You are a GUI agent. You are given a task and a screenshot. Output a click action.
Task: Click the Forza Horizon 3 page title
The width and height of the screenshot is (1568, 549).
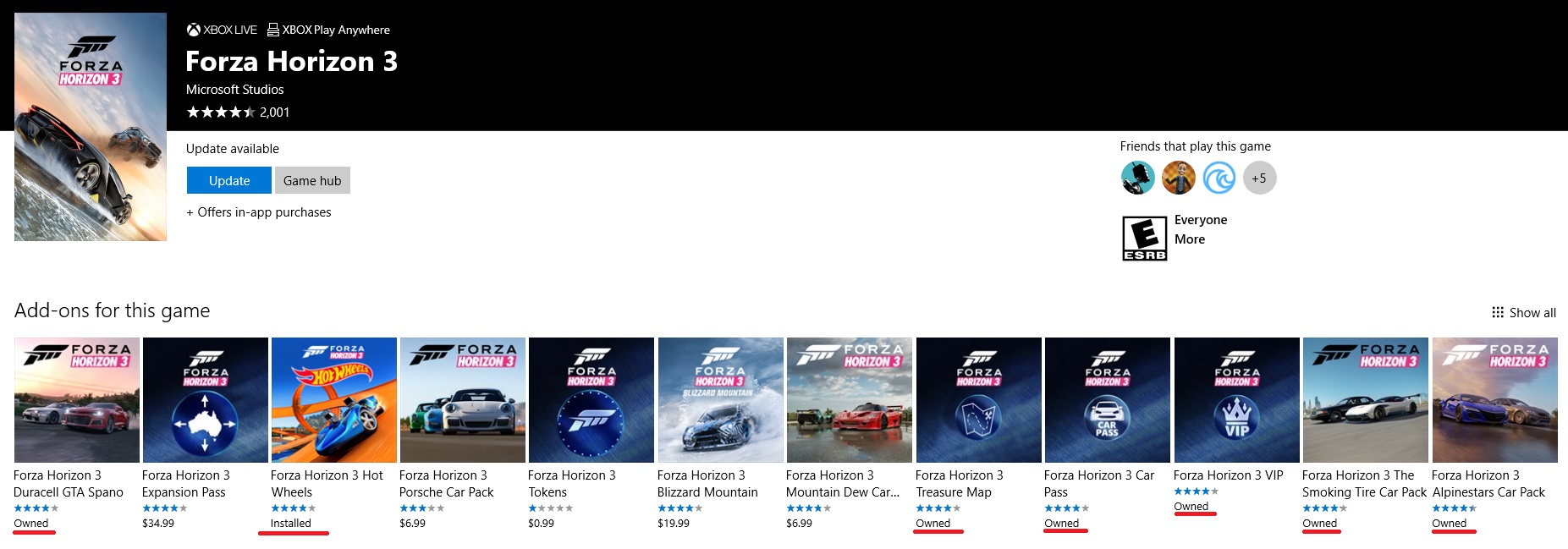point(292,61)
